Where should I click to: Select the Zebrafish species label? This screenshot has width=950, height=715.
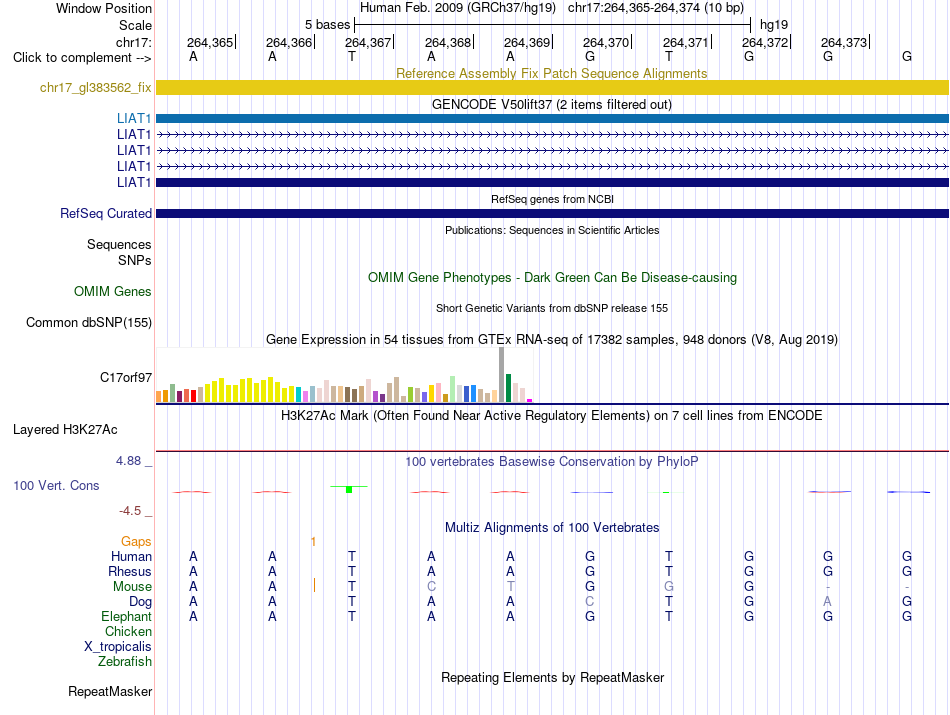pyautogui.click(x=125, y=662)
